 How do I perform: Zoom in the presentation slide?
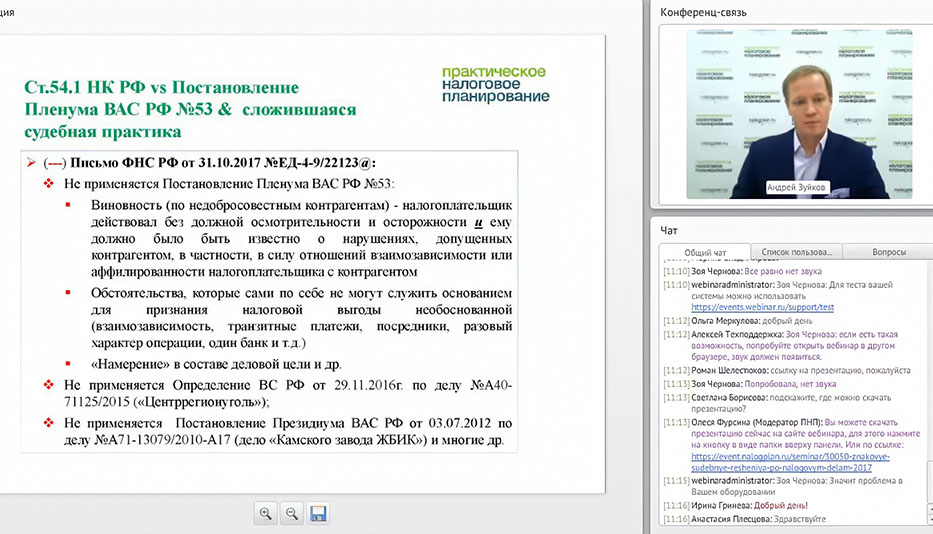pos(265,513)
